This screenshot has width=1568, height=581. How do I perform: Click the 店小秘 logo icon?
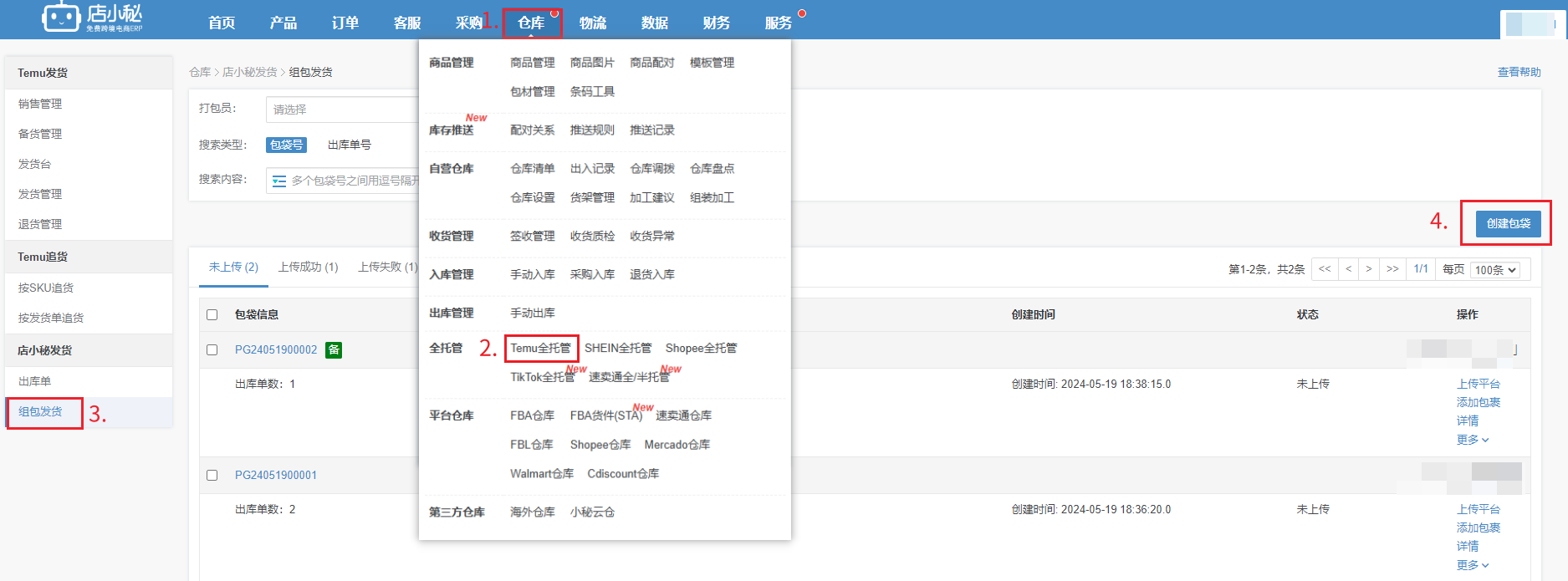[61, 17]
